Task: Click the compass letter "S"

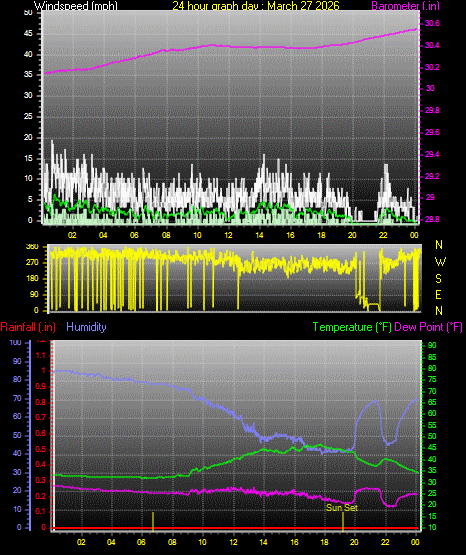Action: pos(438,279)
